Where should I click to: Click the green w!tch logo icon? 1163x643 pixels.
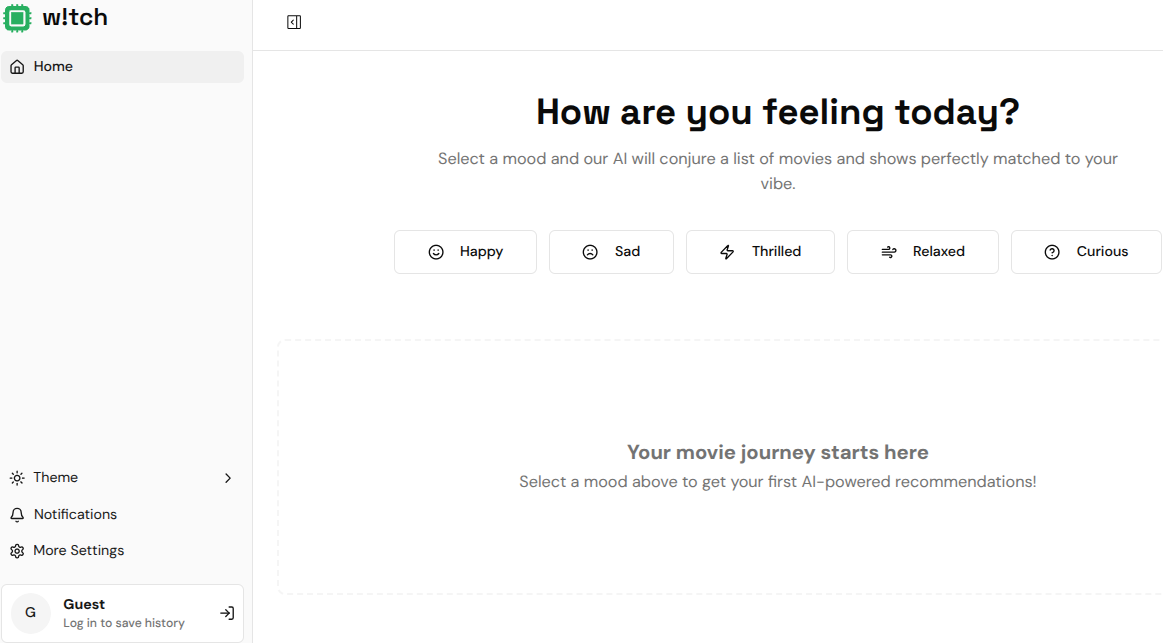(17, 17)
